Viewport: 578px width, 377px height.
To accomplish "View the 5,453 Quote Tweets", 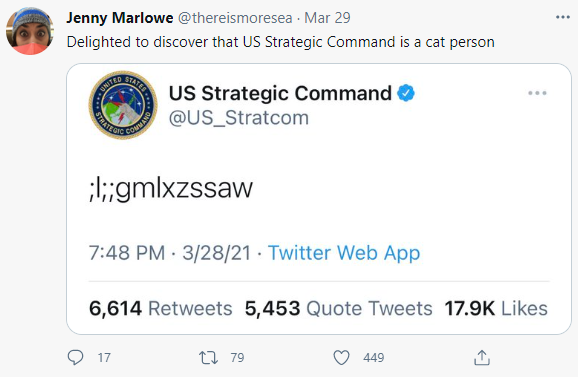I will 338,308.
